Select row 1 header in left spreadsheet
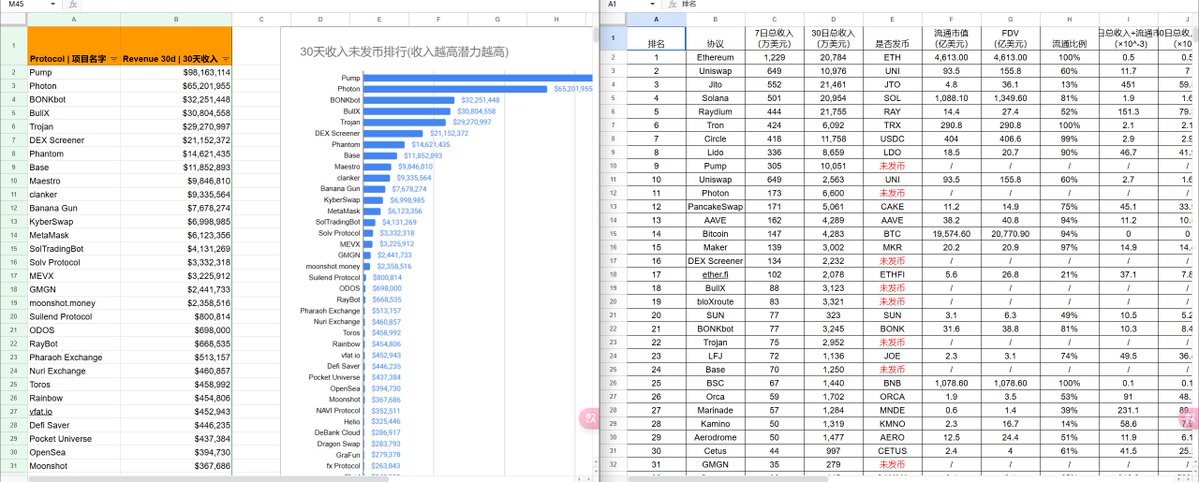The image size is (1199, 482). point(13,46)
